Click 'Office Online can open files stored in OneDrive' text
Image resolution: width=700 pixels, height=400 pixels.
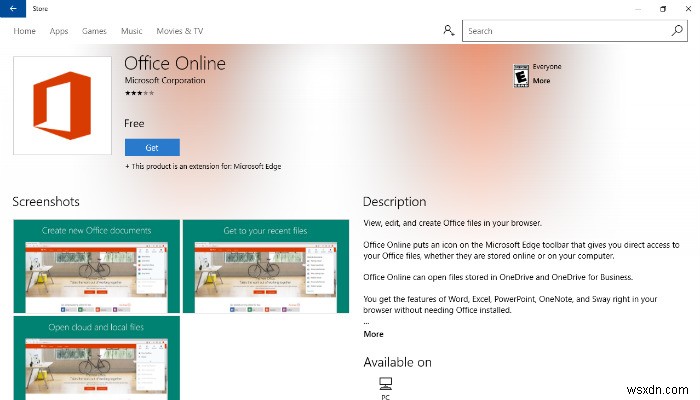[498, 277]
